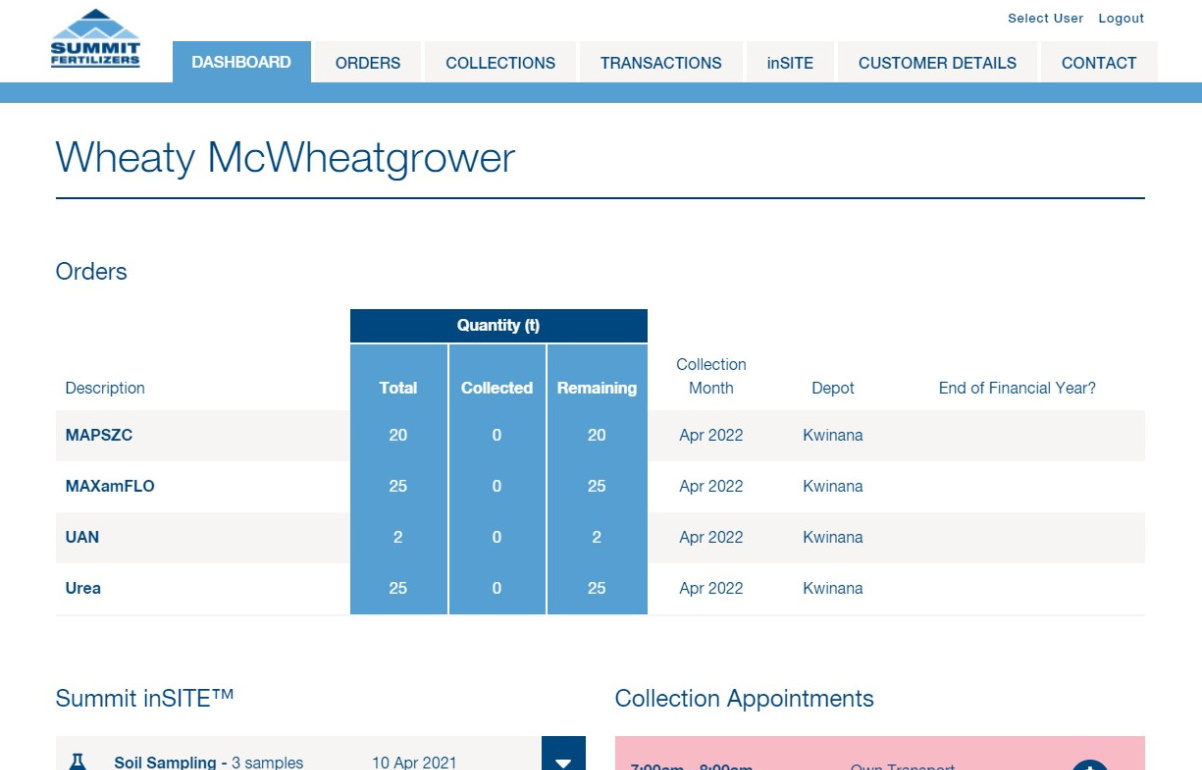The width and height of the screenshot is (1202, 770).
Task: Open the MAPSZC order
Action: (x=99, y=435)
